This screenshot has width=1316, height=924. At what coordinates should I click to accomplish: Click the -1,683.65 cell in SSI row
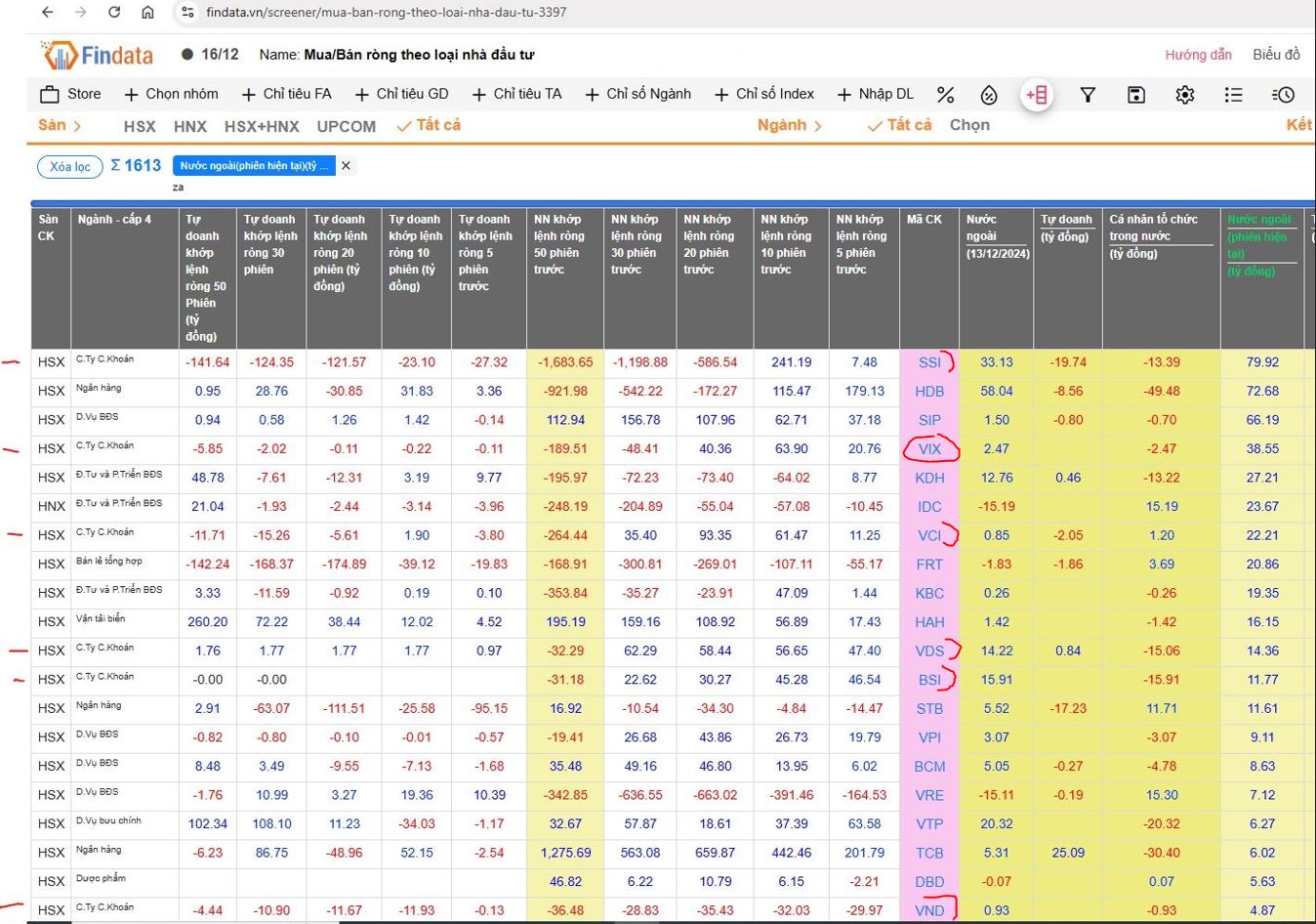pos(565,362)
